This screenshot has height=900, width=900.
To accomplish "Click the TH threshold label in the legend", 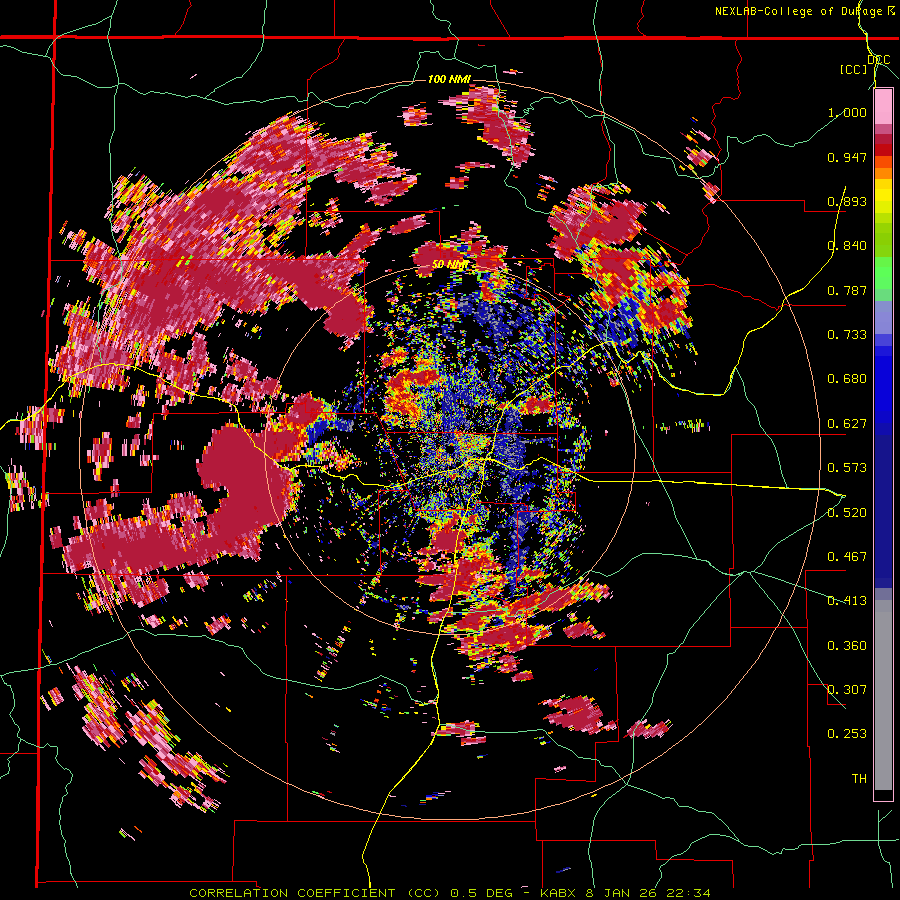I will pos(859,779).
